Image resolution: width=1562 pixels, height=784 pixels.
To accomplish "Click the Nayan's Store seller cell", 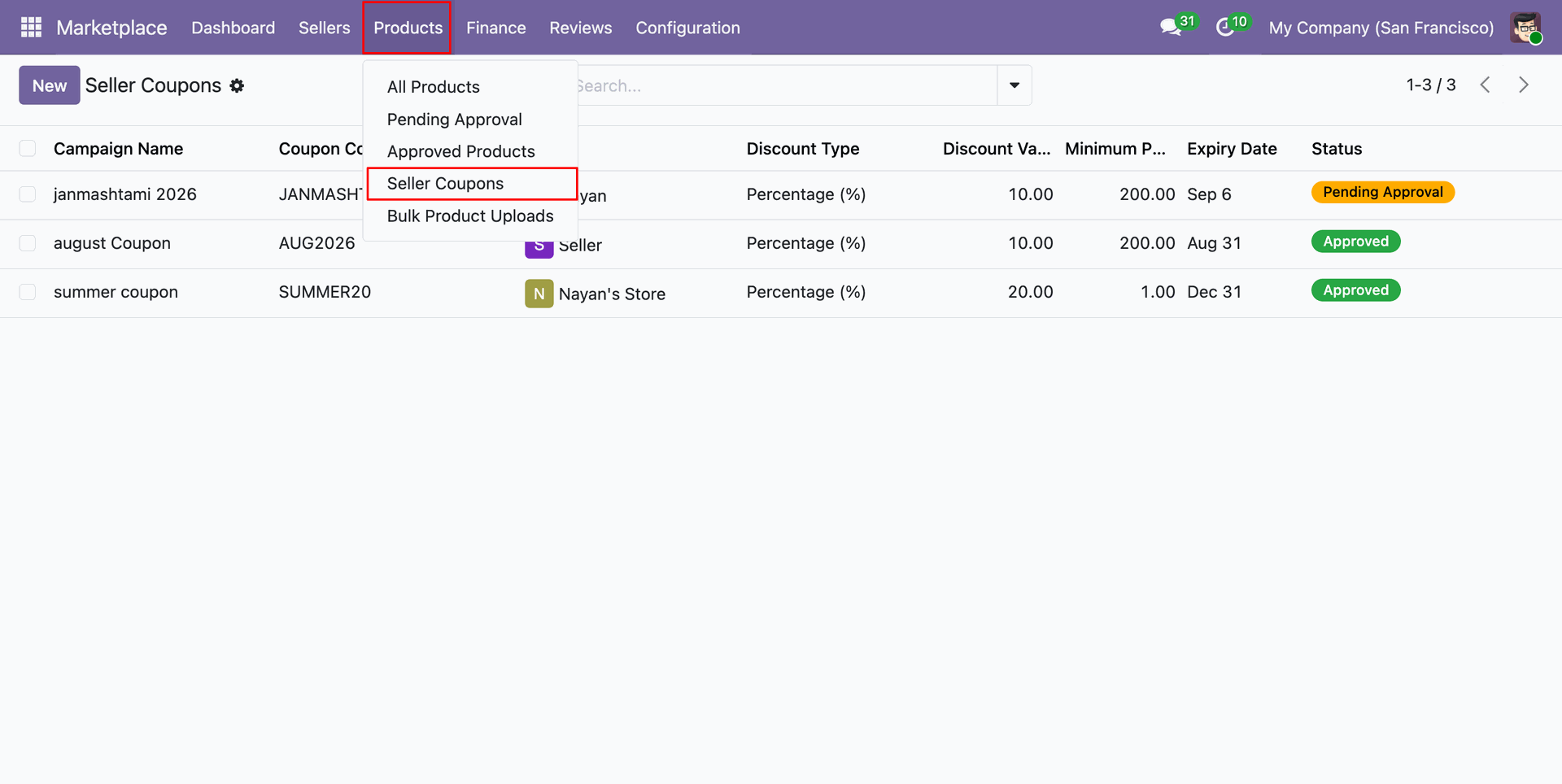I will click(x=612, y=294).
